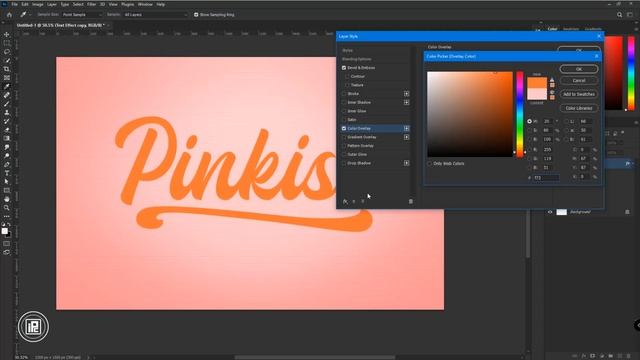
Task: Enable the Contour checkbox
Action: pos(347,76)
